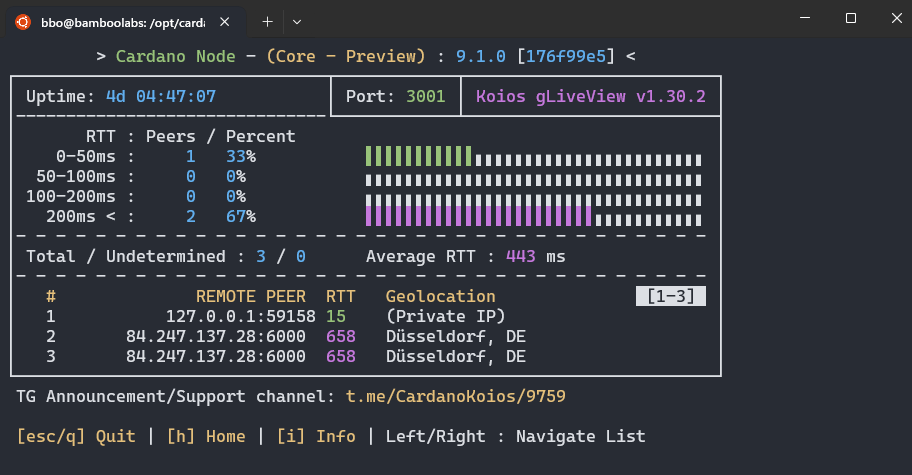Click the RTT : Peers / Percent header
This screenshot has width=912, height=475.
click(x=190, y=136)
